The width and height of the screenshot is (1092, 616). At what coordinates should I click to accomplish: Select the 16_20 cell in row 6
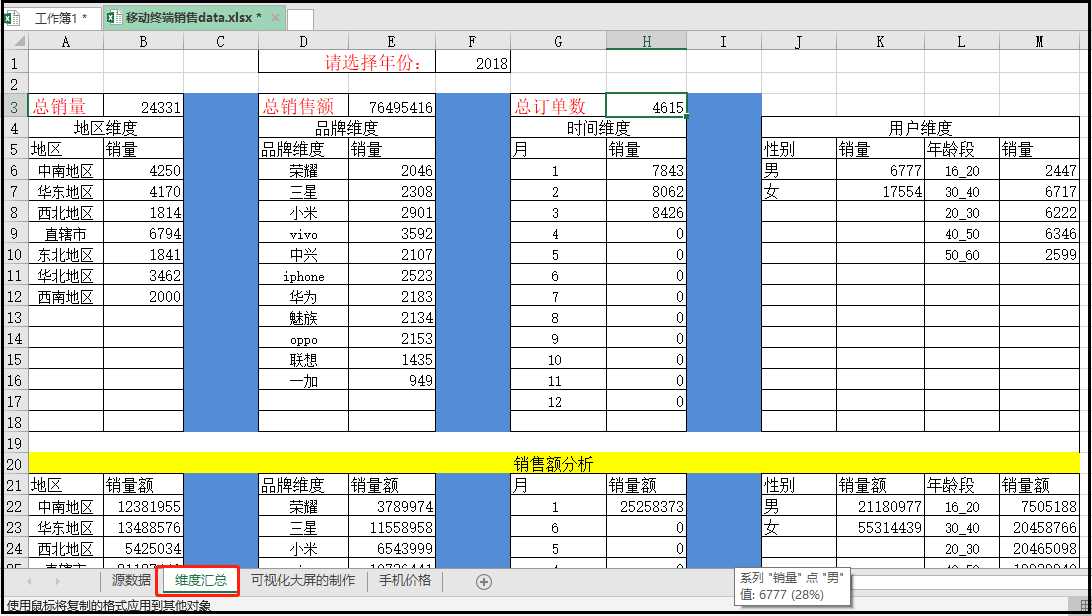[x=962, y=171]
